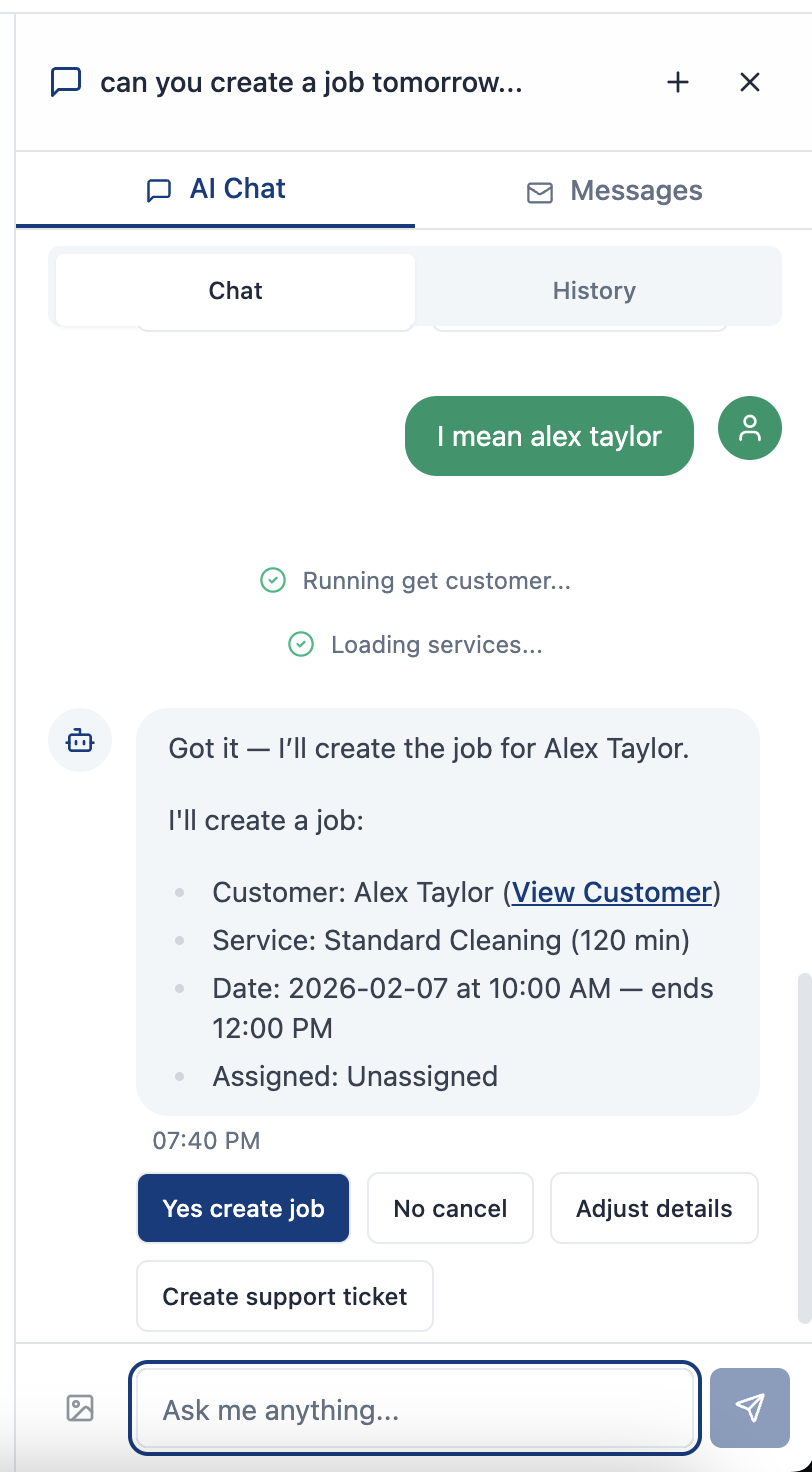Image resolution: width=812 pixels, height=1472 pixels.
Task: Click the Create support ticket button
Action: point(284,1296)
